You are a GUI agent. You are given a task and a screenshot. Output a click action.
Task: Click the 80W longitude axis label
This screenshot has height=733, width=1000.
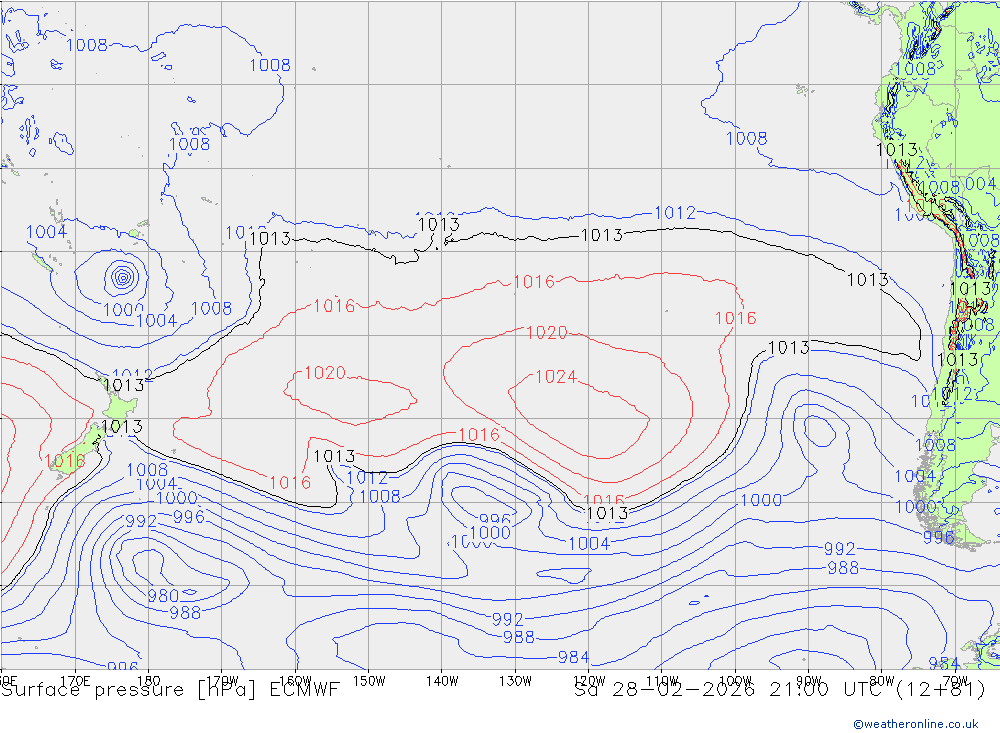(x=882, y=681)
